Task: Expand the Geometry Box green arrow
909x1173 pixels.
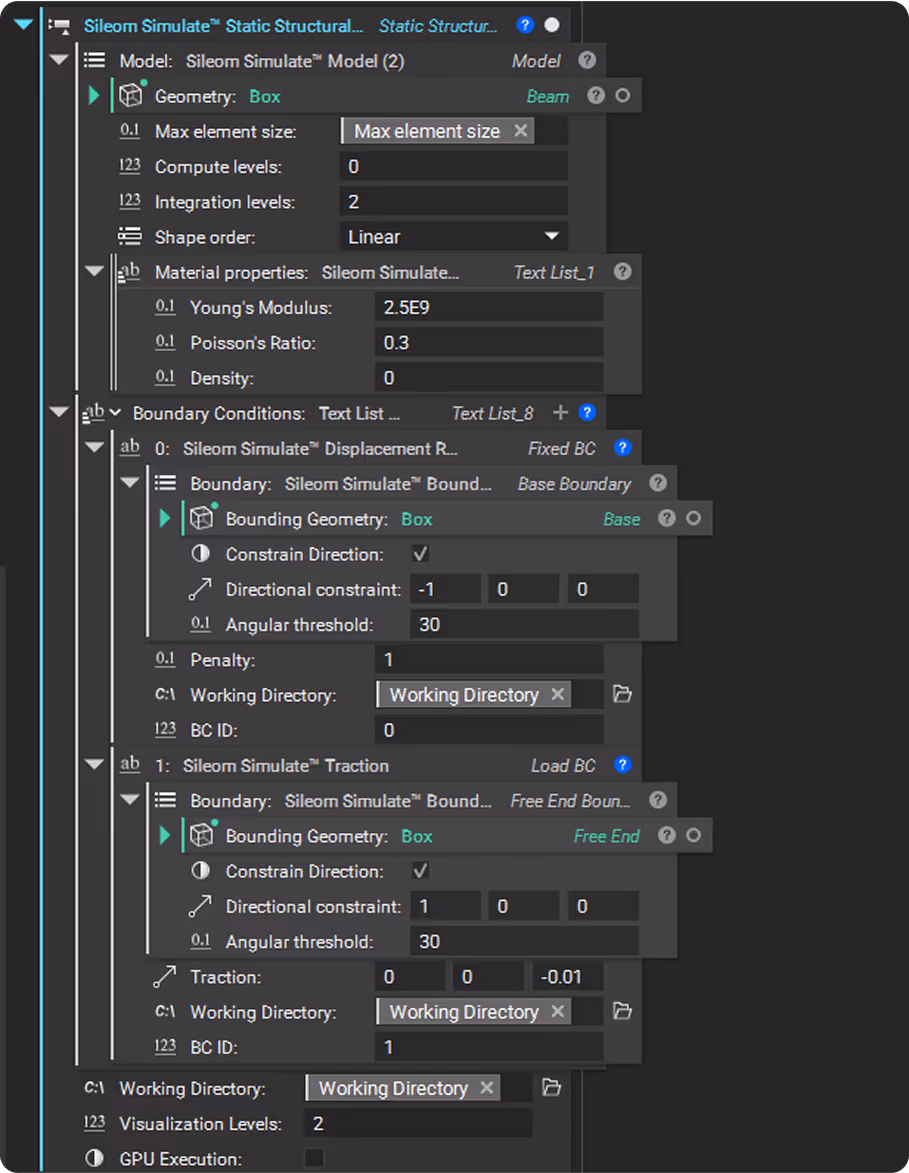Action: (94, 96)
